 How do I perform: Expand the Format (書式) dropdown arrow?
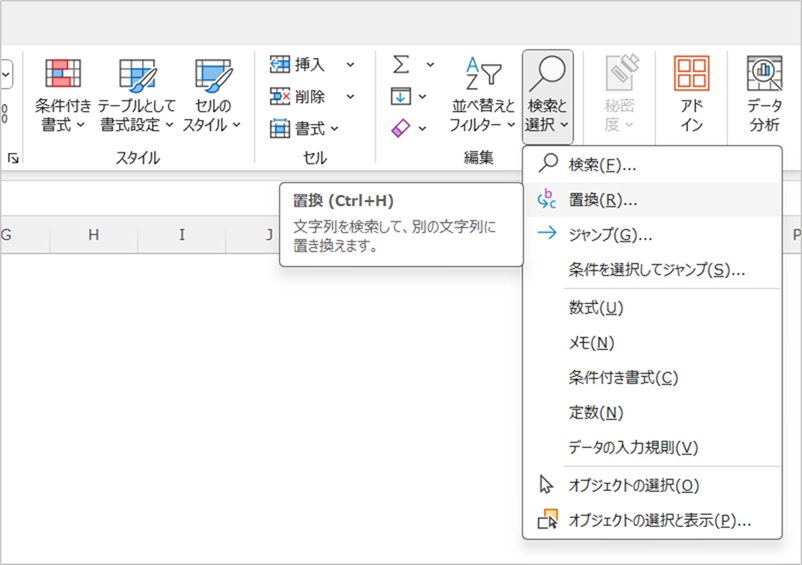tap(335, 129)
